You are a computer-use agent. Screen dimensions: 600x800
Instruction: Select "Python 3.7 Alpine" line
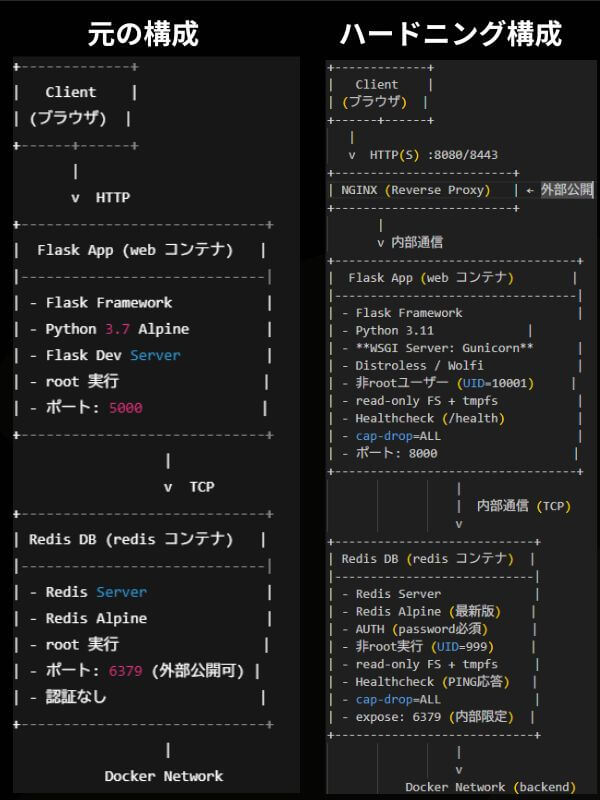[x=117, y=329]
